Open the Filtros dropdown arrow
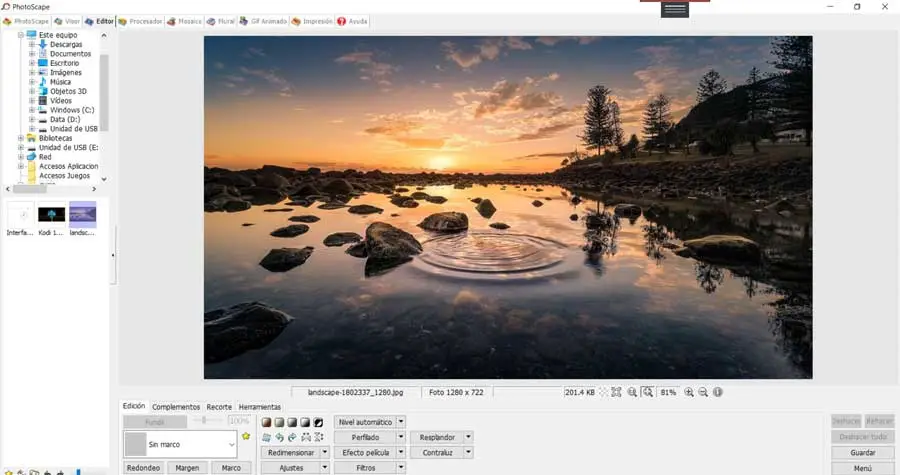 coord(401,468)
